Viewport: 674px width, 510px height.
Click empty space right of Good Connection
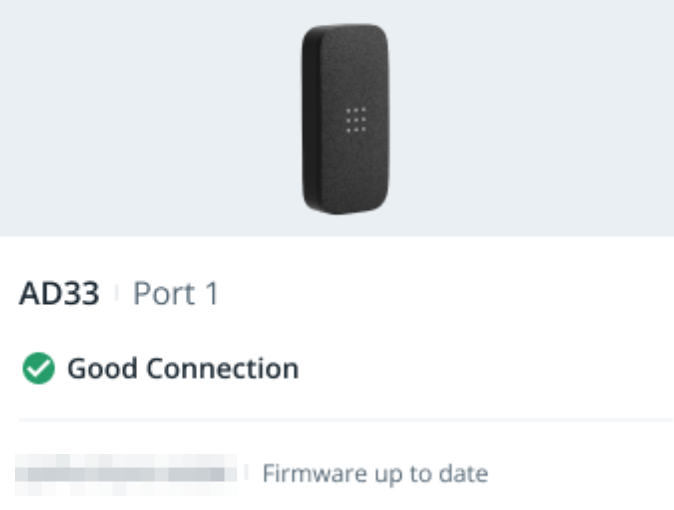(480, 369)
